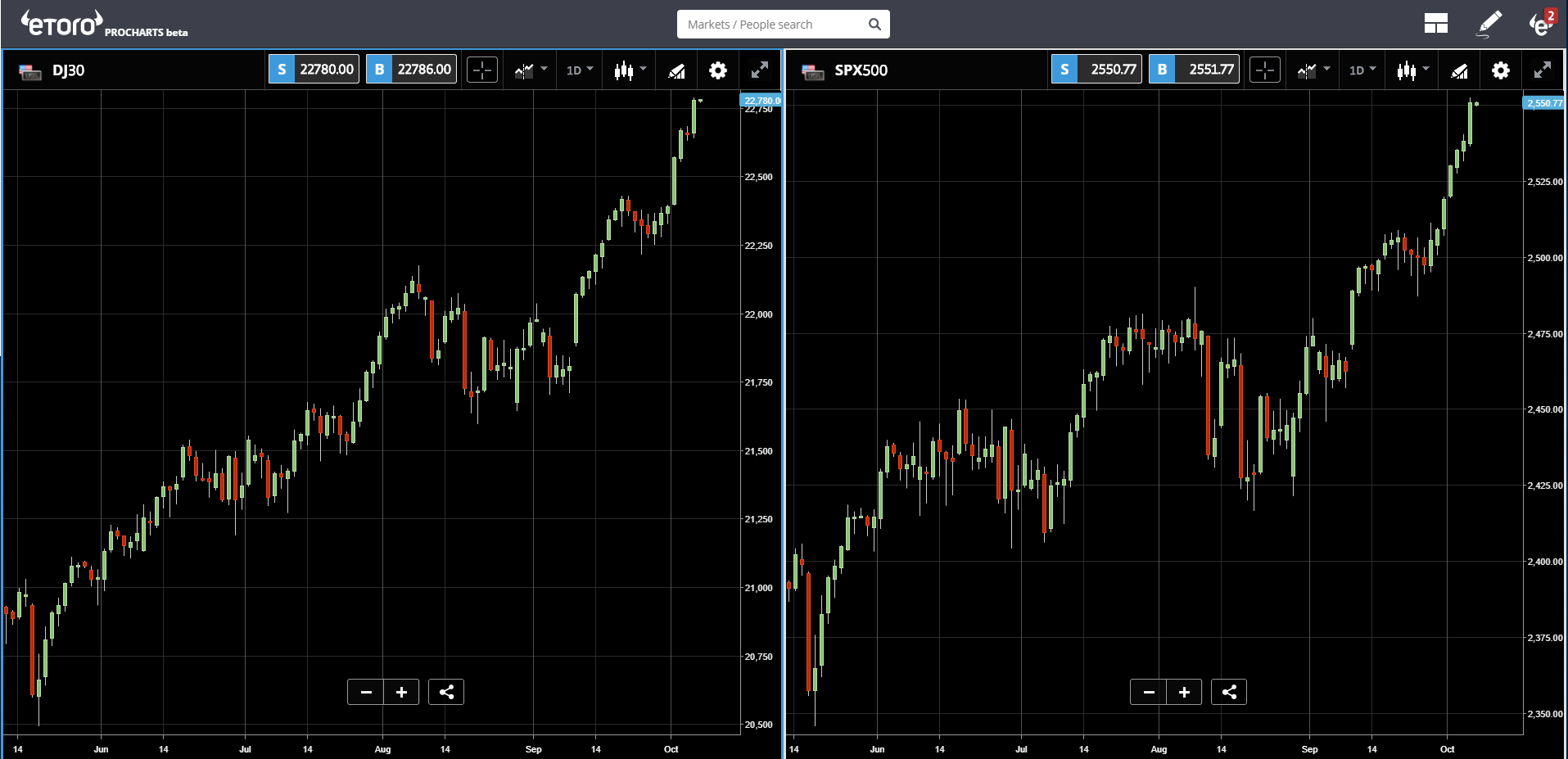Sell DJ30 at 22780.00
The height and width of the screenshot is (759, 1568).
tap(314, 70)
